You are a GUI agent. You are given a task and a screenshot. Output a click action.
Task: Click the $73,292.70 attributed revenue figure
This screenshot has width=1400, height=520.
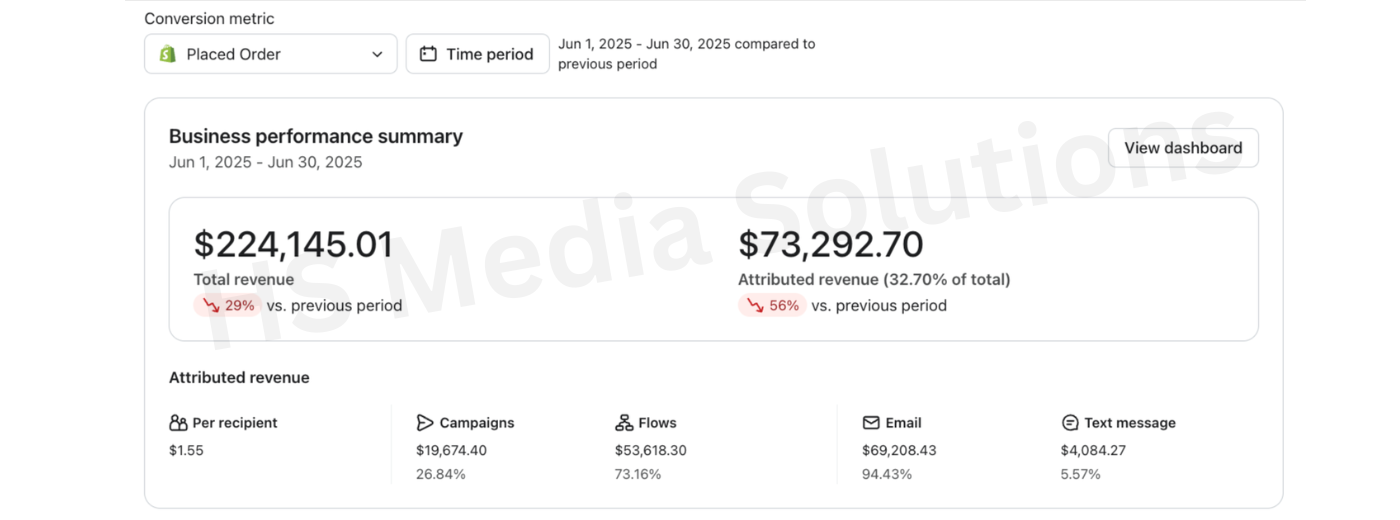click(x=831, y=245)
